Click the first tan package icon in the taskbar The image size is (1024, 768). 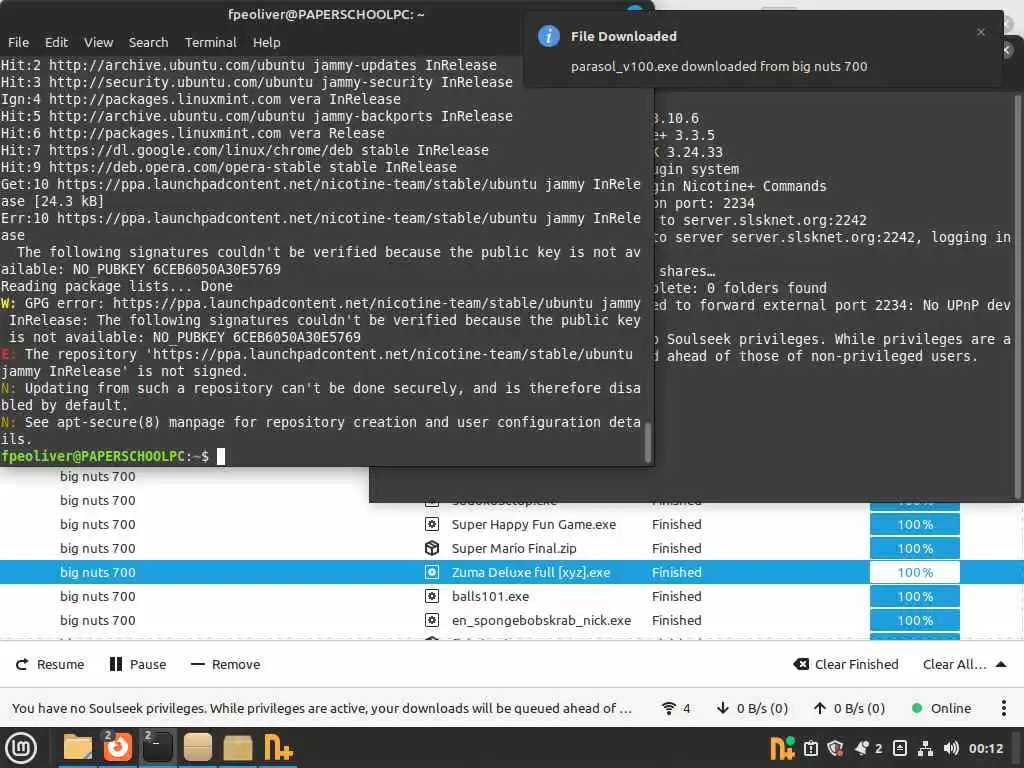197,748
